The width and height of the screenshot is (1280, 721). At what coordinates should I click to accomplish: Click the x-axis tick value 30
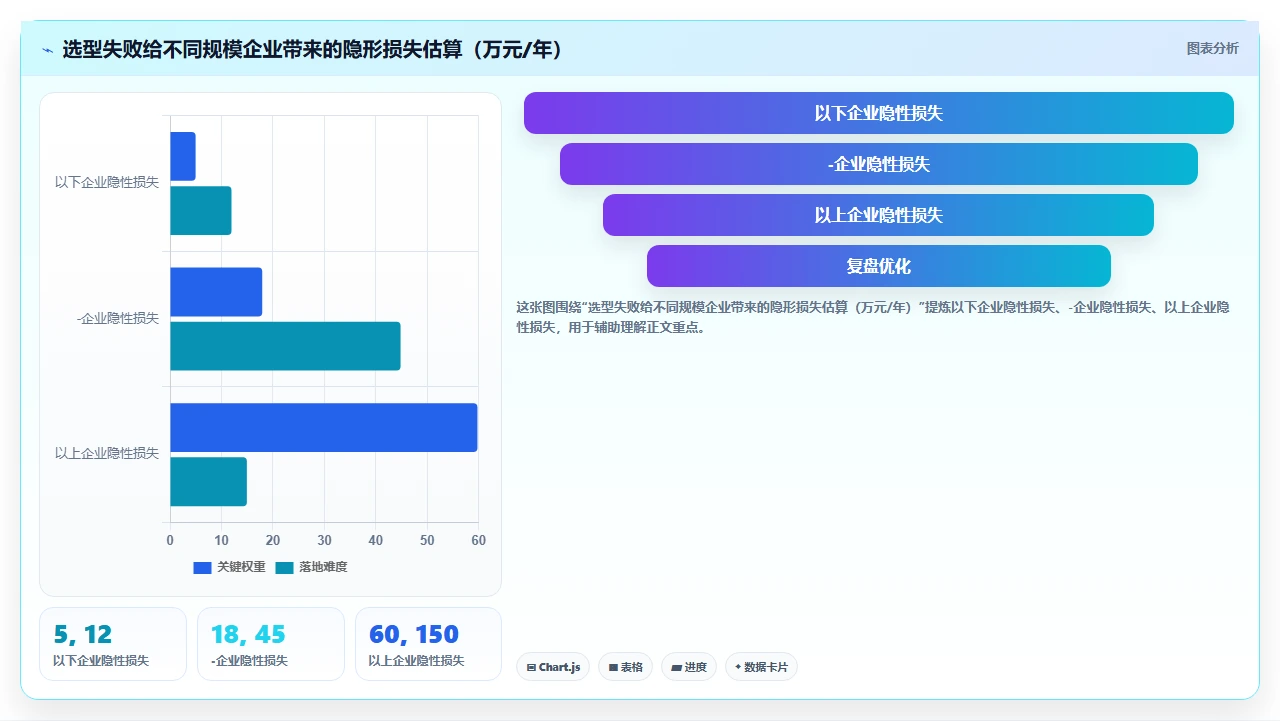tap(324, 541)
